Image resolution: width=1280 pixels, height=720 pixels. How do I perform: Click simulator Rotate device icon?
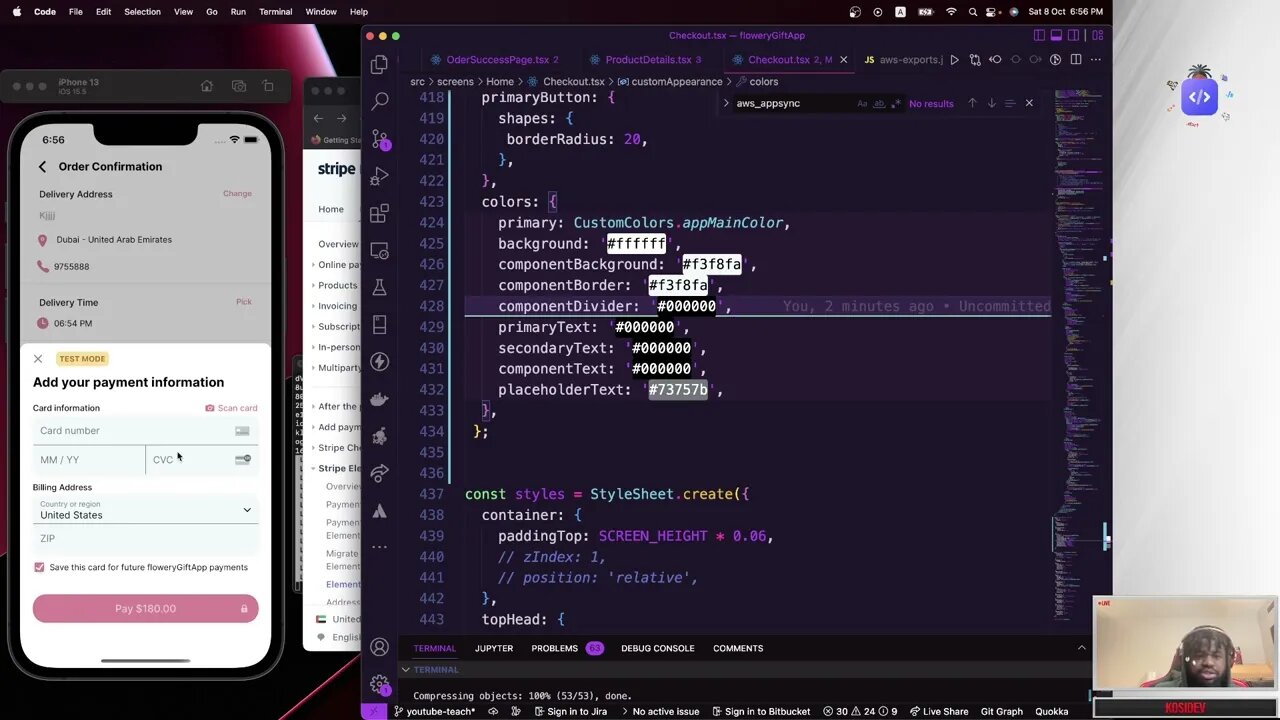point(268,87)
